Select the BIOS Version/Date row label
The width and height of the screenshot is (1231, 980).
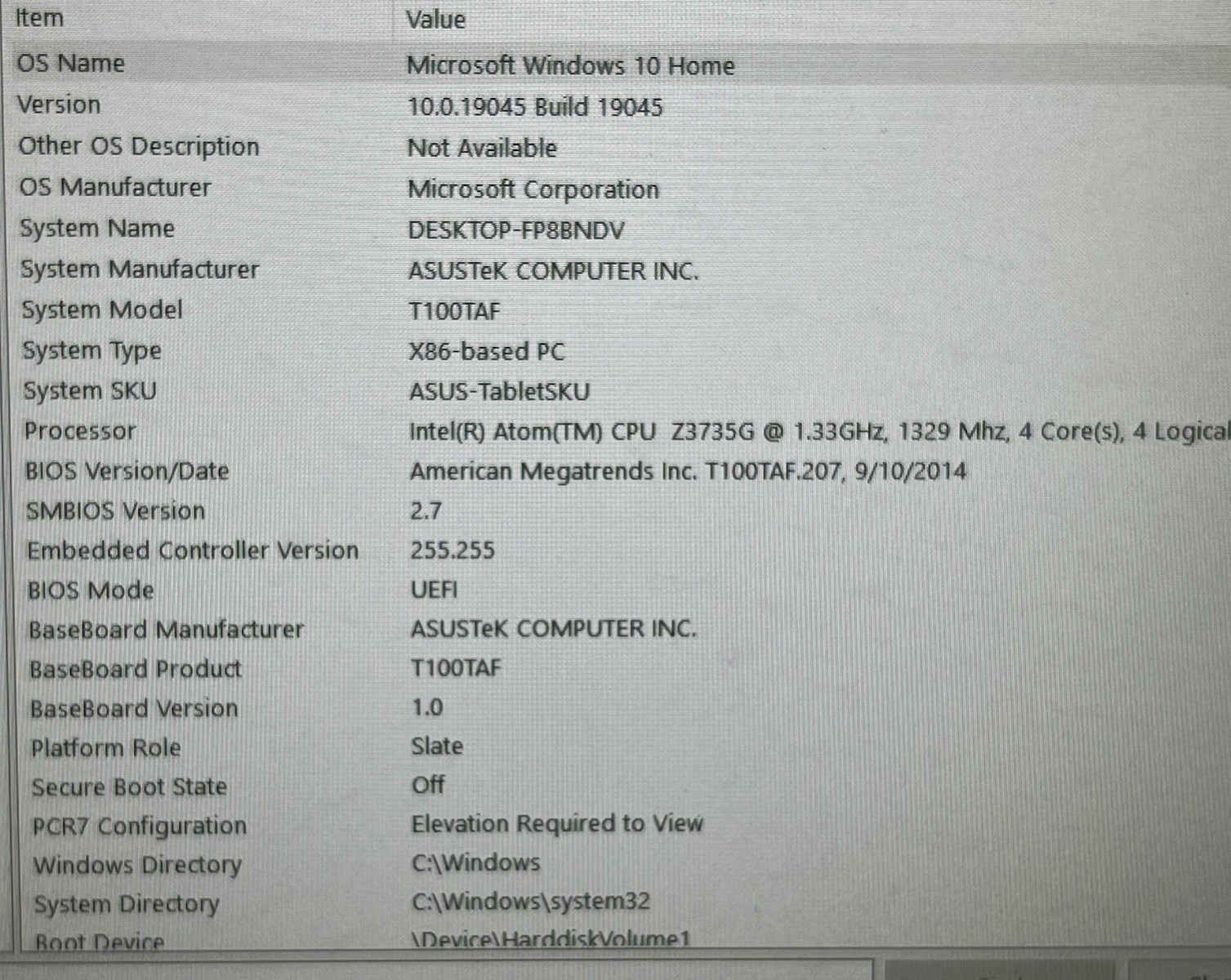tap(127, 471)
